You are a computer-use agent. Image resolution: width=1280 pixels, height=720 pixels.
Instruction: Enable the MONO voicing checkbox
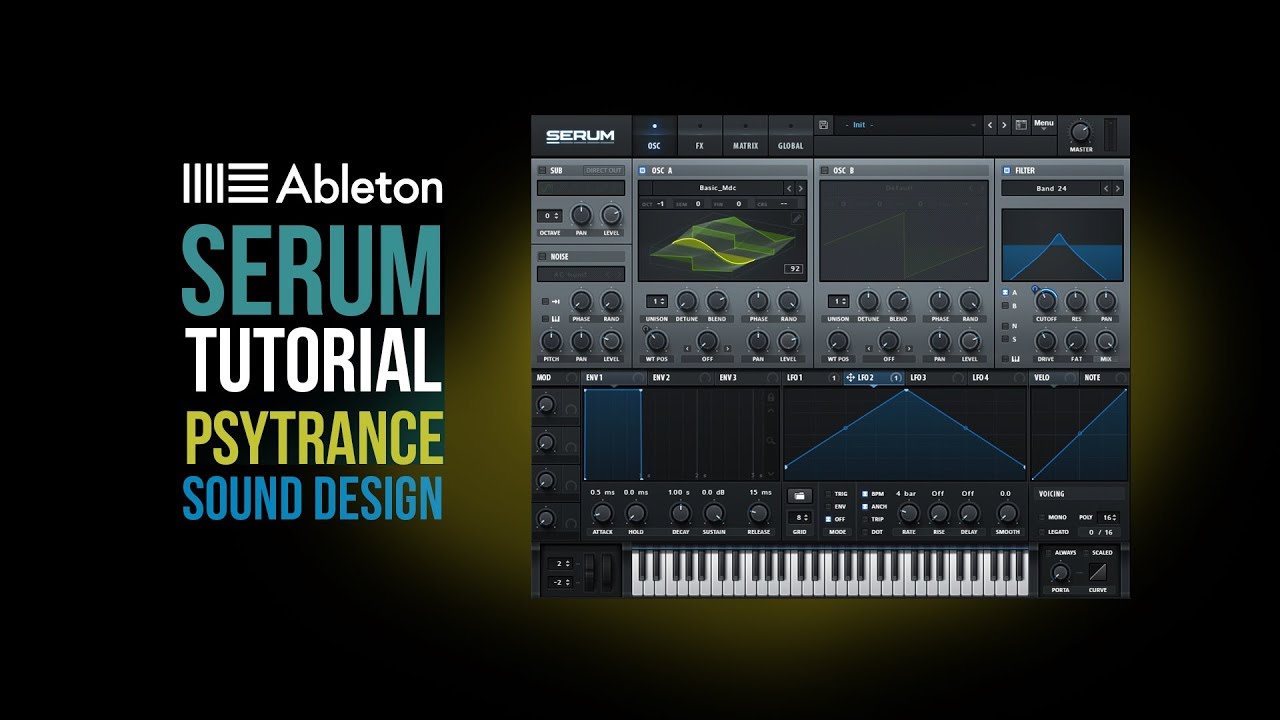(x=1041, y=517)
